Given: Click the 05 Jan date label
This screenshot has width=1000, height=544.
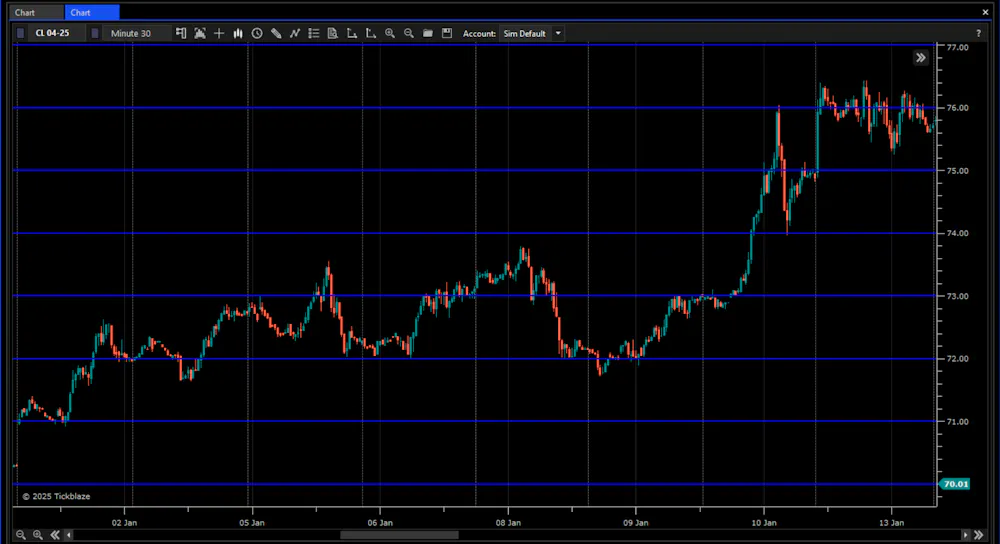Looking at the screenshot, I should (252, 522).
